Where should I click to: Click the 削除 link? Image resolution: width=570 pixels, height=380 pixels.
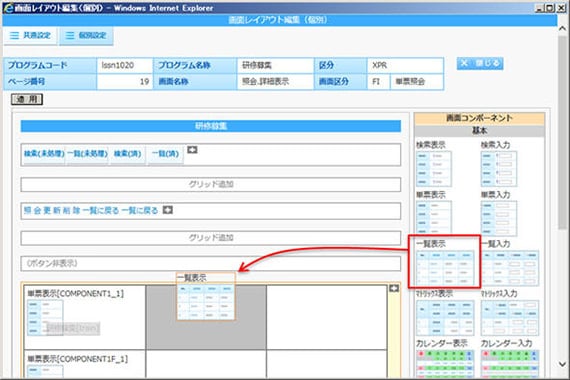tap(72, 211)
